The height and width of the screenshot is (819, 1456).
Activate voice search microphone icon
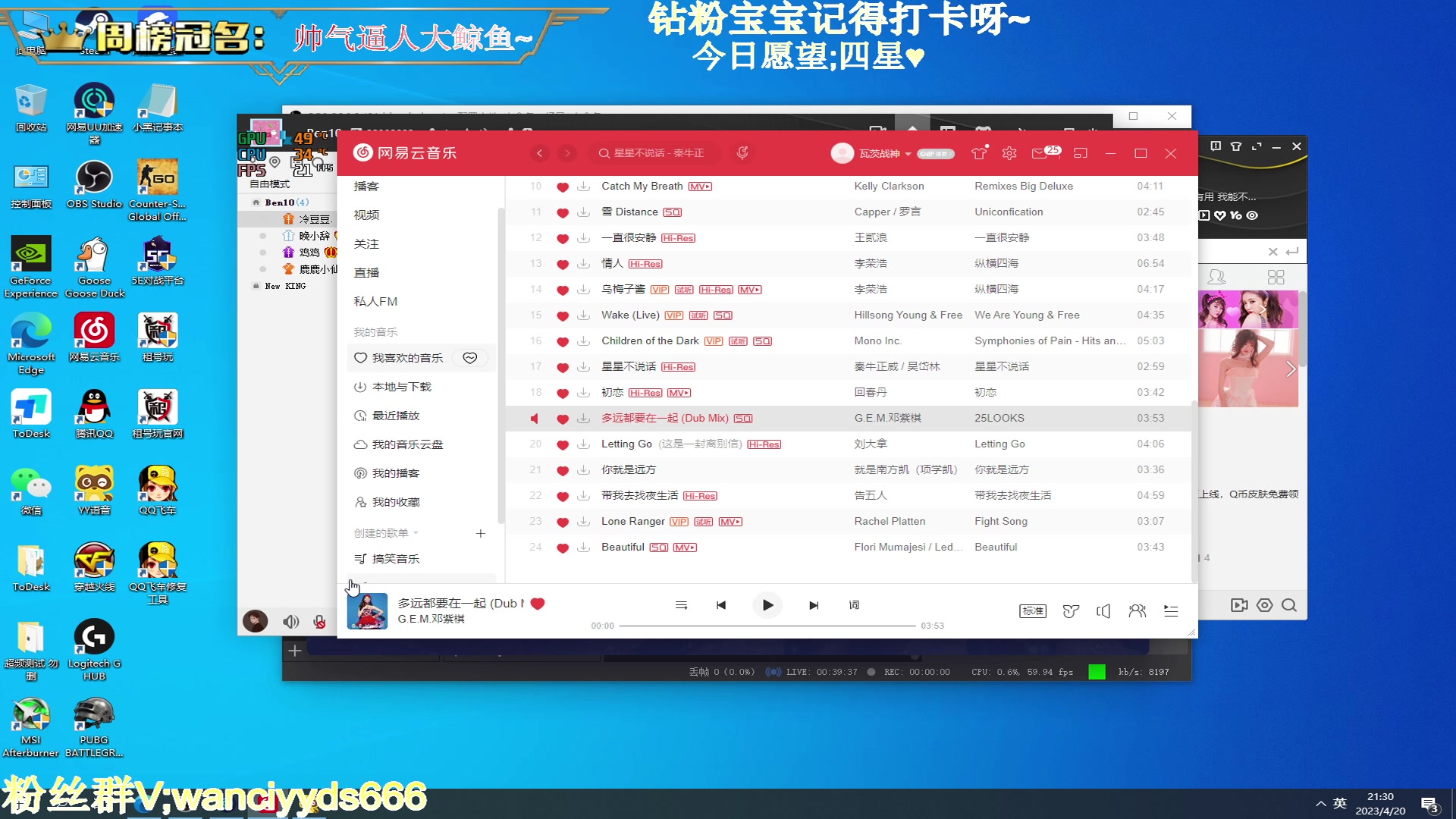pos(742,153)
